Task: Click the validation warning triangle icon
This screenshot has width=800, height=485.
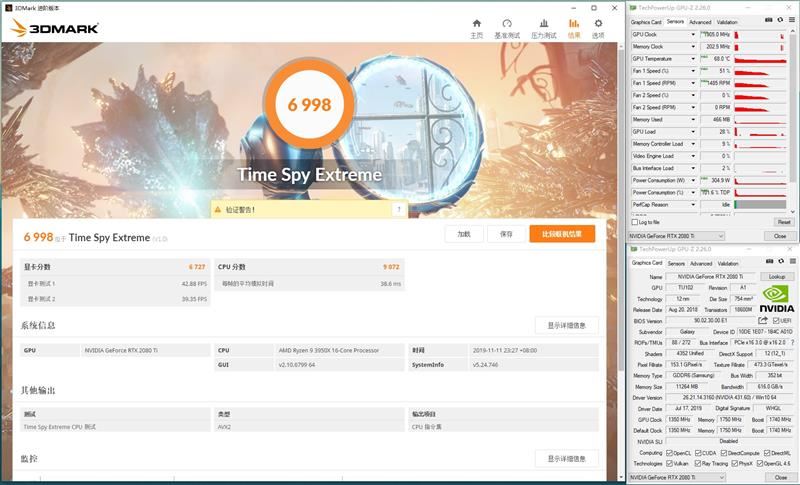Action: [218, 210]
